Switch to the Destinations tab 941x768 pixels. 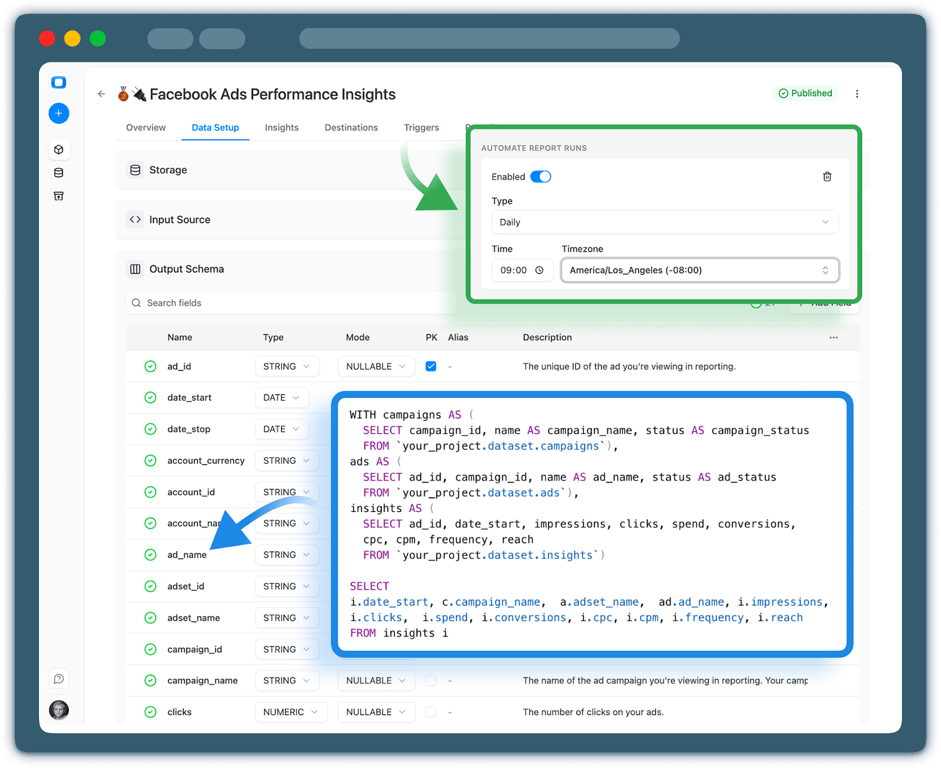coord(351,127)
